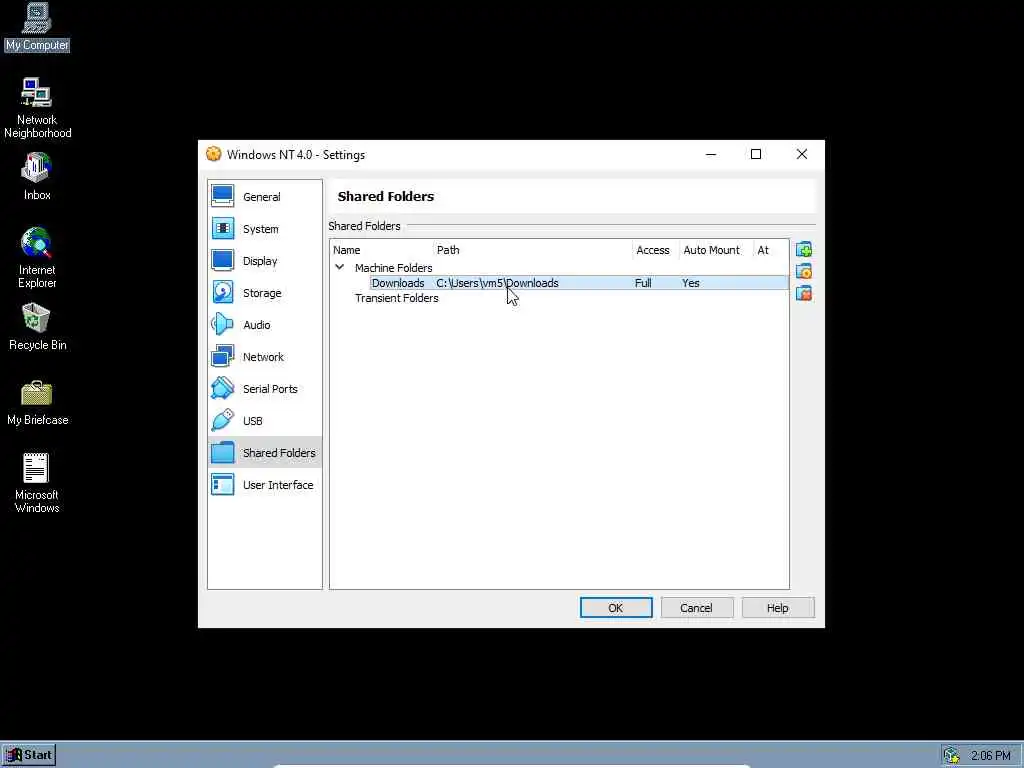The width and height of the screenshot is (1024, 768).
Task: Select the Recycle Bin desktop icon
Action: tap(37, 327)
